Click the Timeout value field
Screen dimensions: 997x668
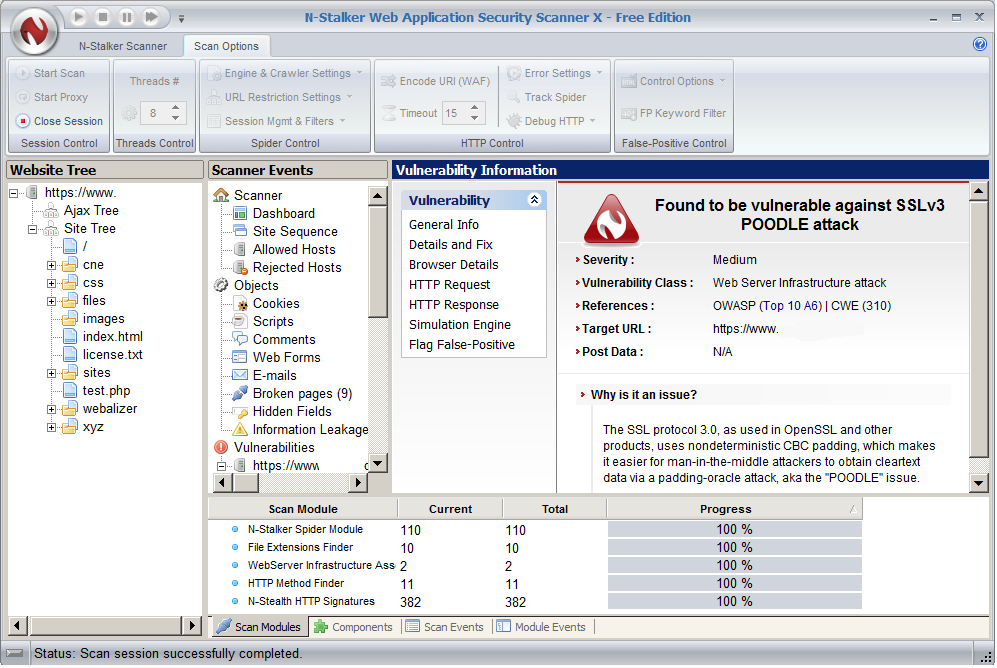[x=455, y=113]
